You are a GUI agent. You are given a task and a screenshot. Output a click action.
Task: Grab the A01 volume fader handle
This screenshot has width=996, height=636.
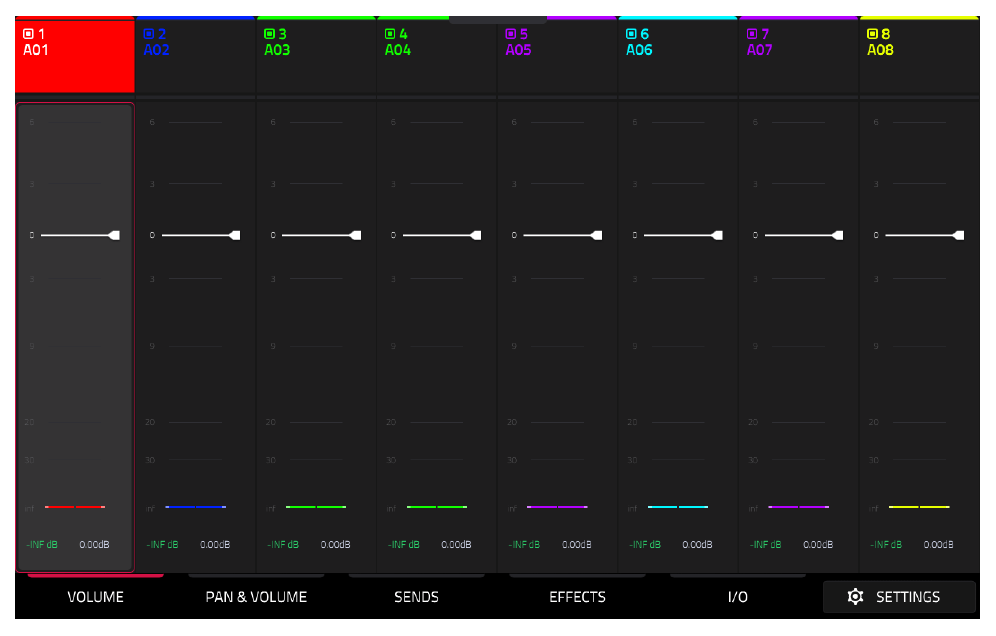[114, 236]
